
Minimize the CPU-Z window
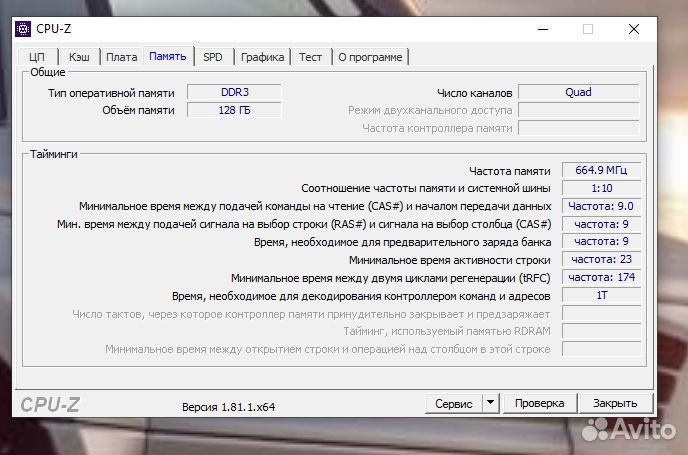(x=543, y=29)
